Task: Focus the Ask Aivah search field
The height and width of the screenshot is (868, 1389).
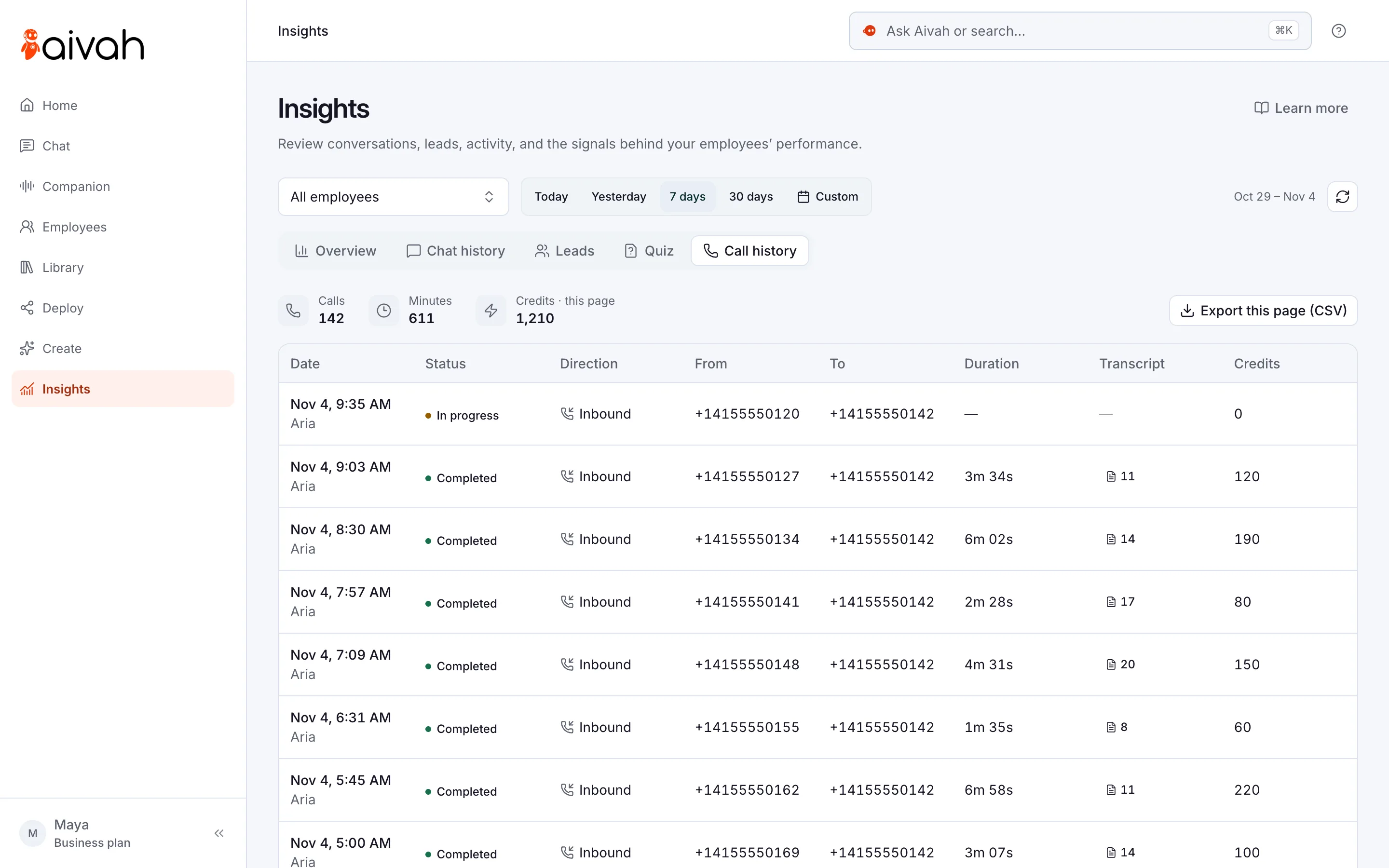Action: click(1080, 31)
